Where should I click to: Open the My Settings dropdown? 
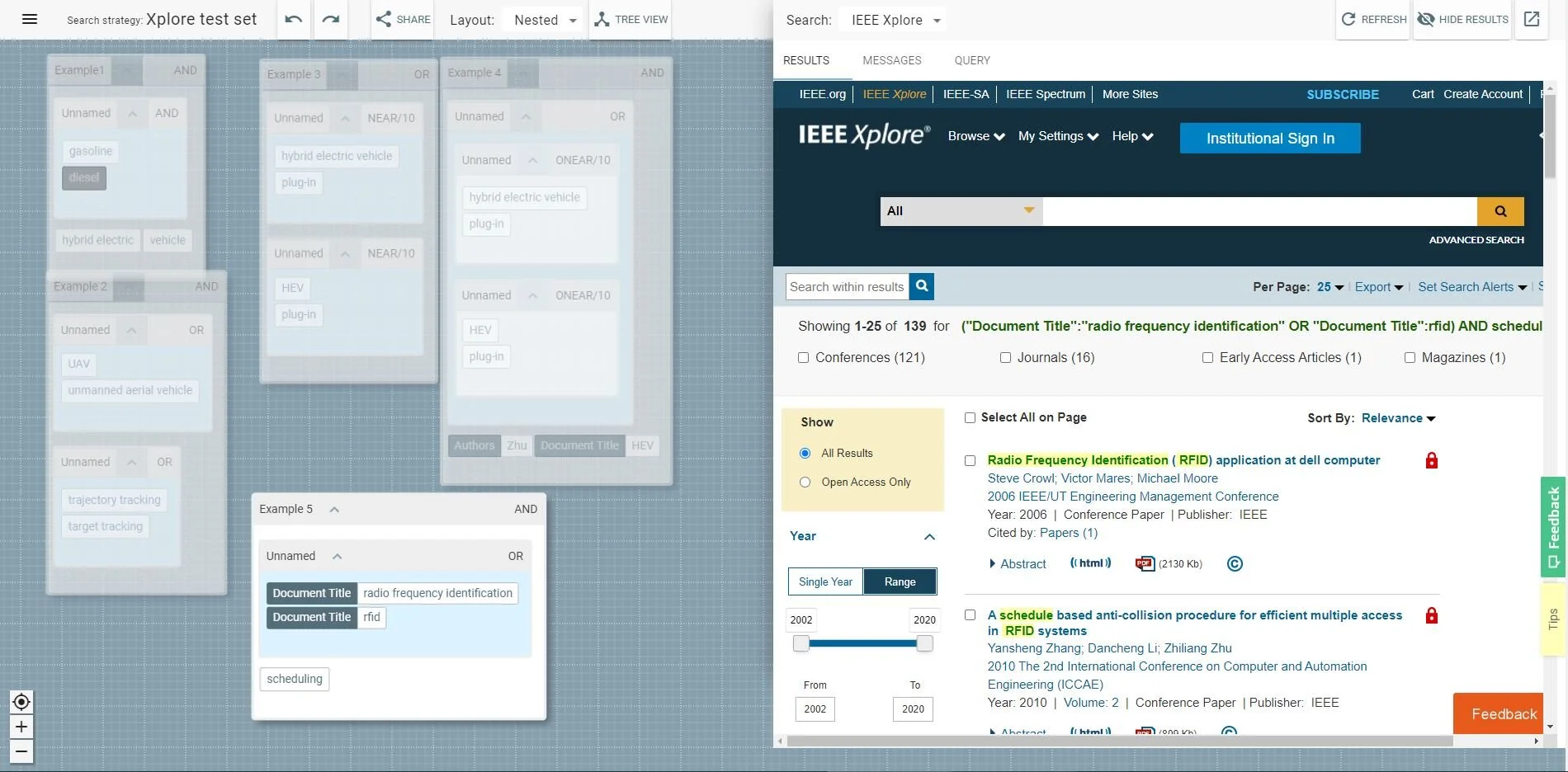pos(1059,136)
